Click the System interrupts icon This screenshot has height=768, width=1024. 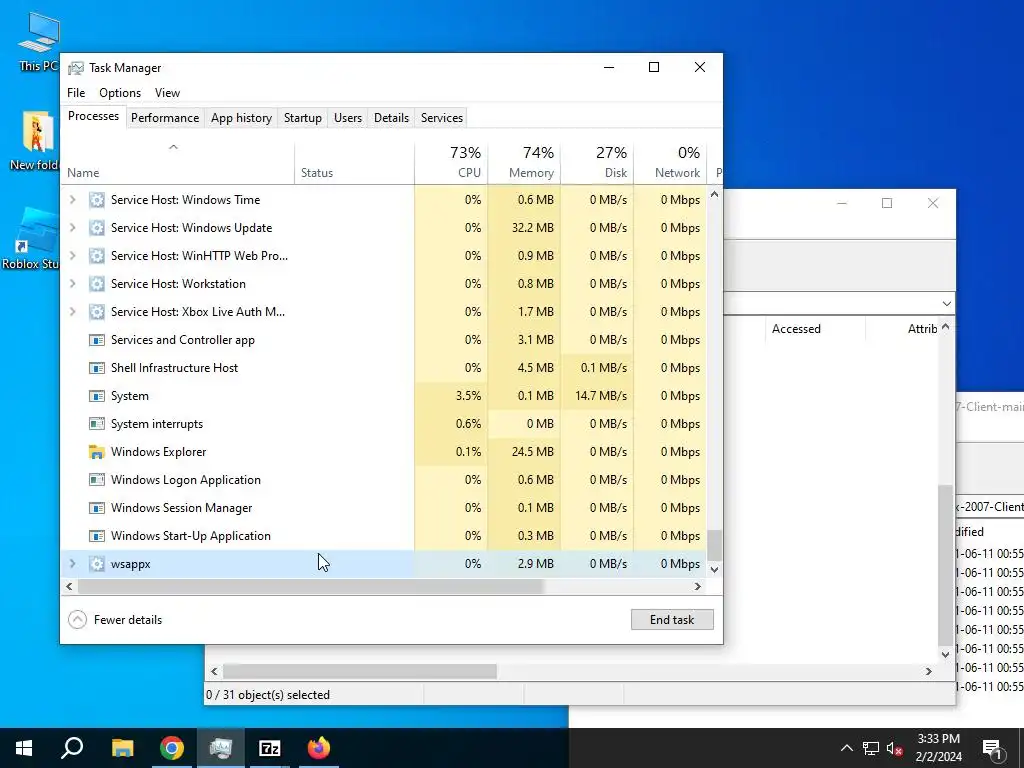pos(97,424)
